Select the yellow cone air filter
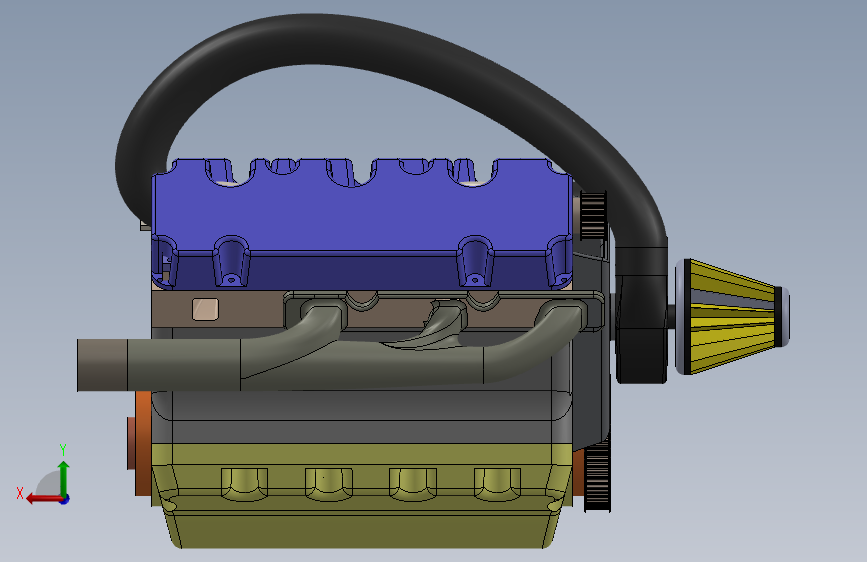The height and width of the screenshot is (562, 867). 733,317
